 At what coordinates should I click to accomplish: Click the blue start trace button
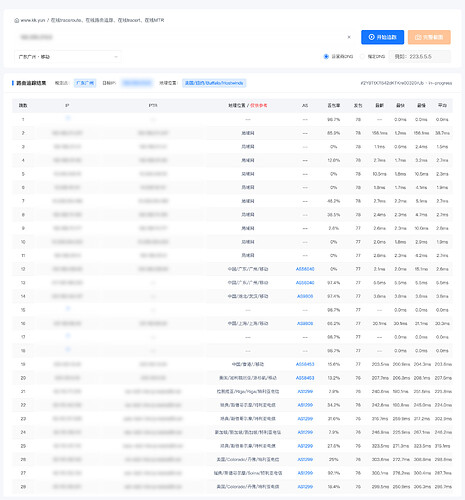[382, 37]
